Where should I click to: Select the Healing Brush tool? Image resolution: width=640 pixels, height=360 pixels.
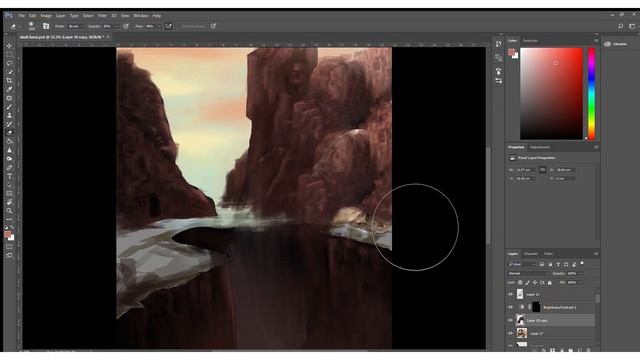pos(9,98)
